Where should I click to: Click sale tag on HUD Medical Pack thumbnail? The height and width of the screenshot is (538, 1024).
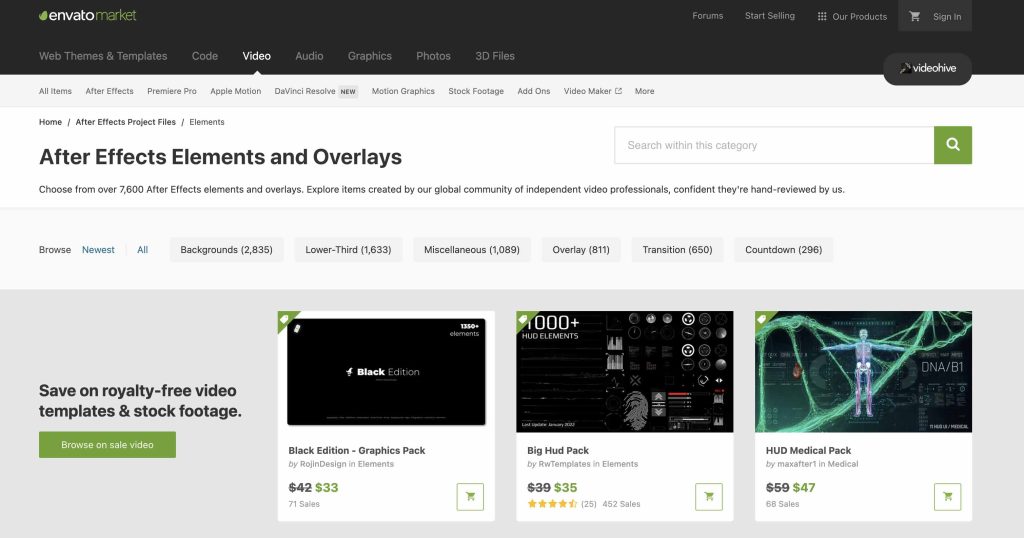coord(761,319)
